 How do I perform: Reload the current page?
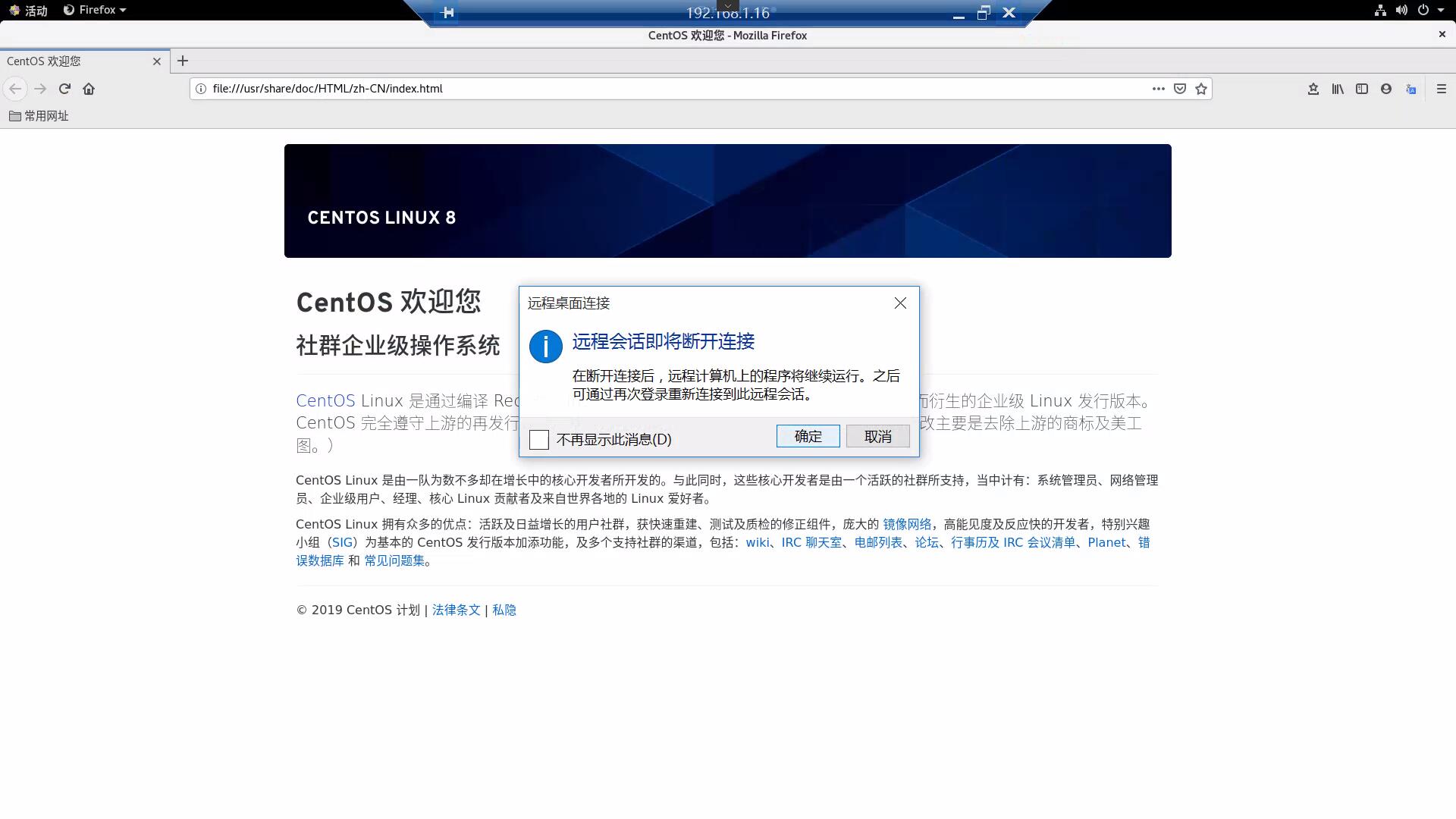click(x=64, y=89)
